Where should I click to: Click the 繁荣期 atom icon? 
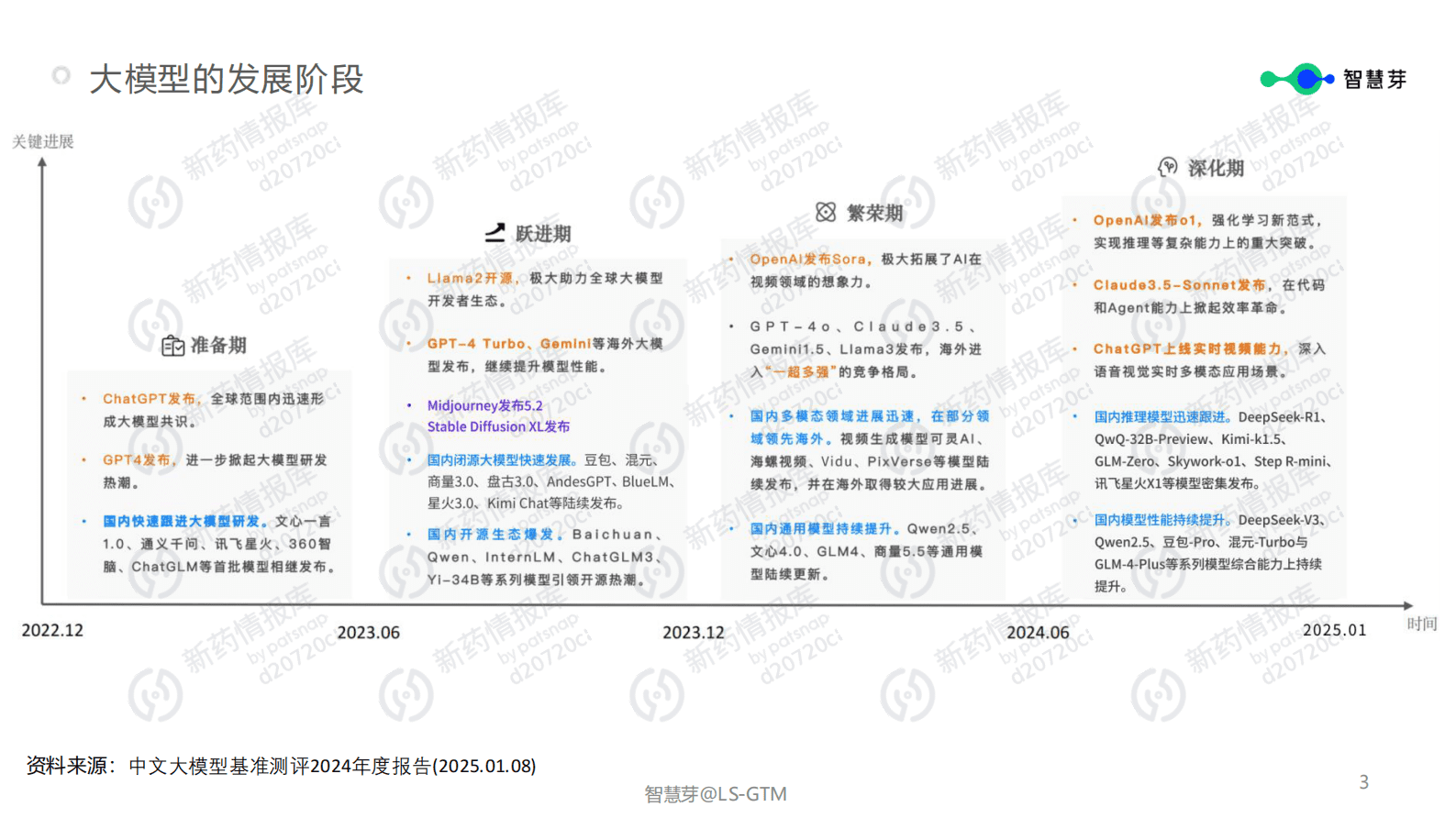coord(826,213)
